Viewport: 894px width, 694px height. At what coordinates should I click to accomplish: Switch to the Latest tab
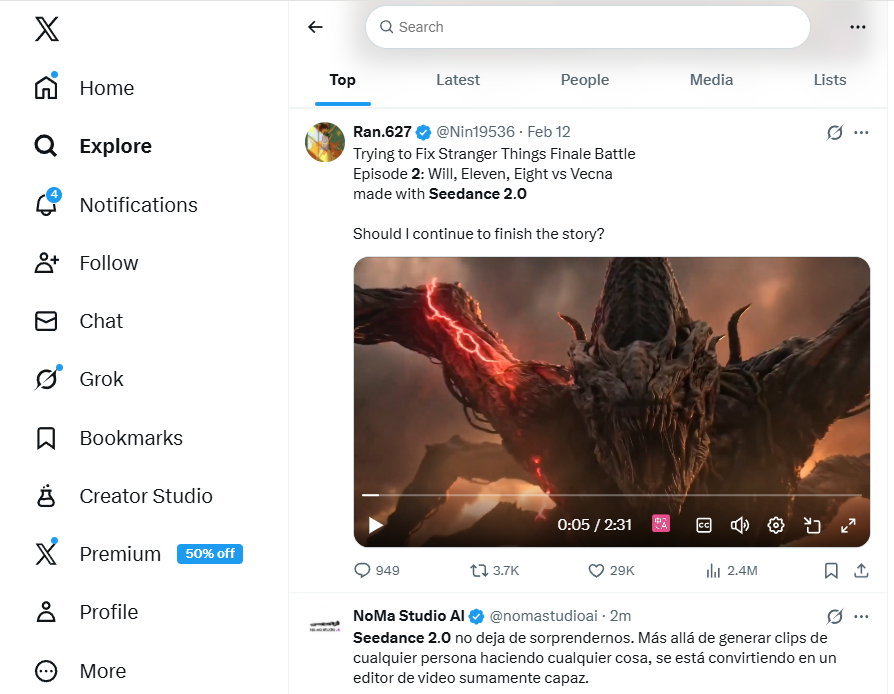coord(458,80)
